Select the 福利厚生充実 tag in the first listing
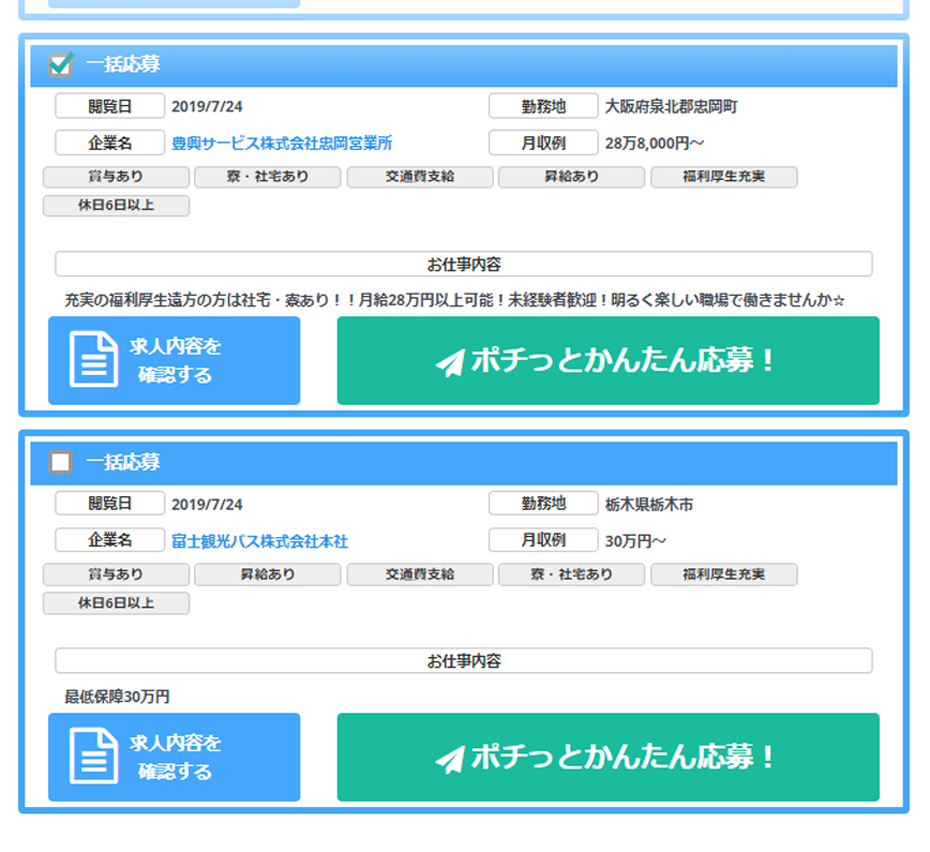 [x=724, y=177]
